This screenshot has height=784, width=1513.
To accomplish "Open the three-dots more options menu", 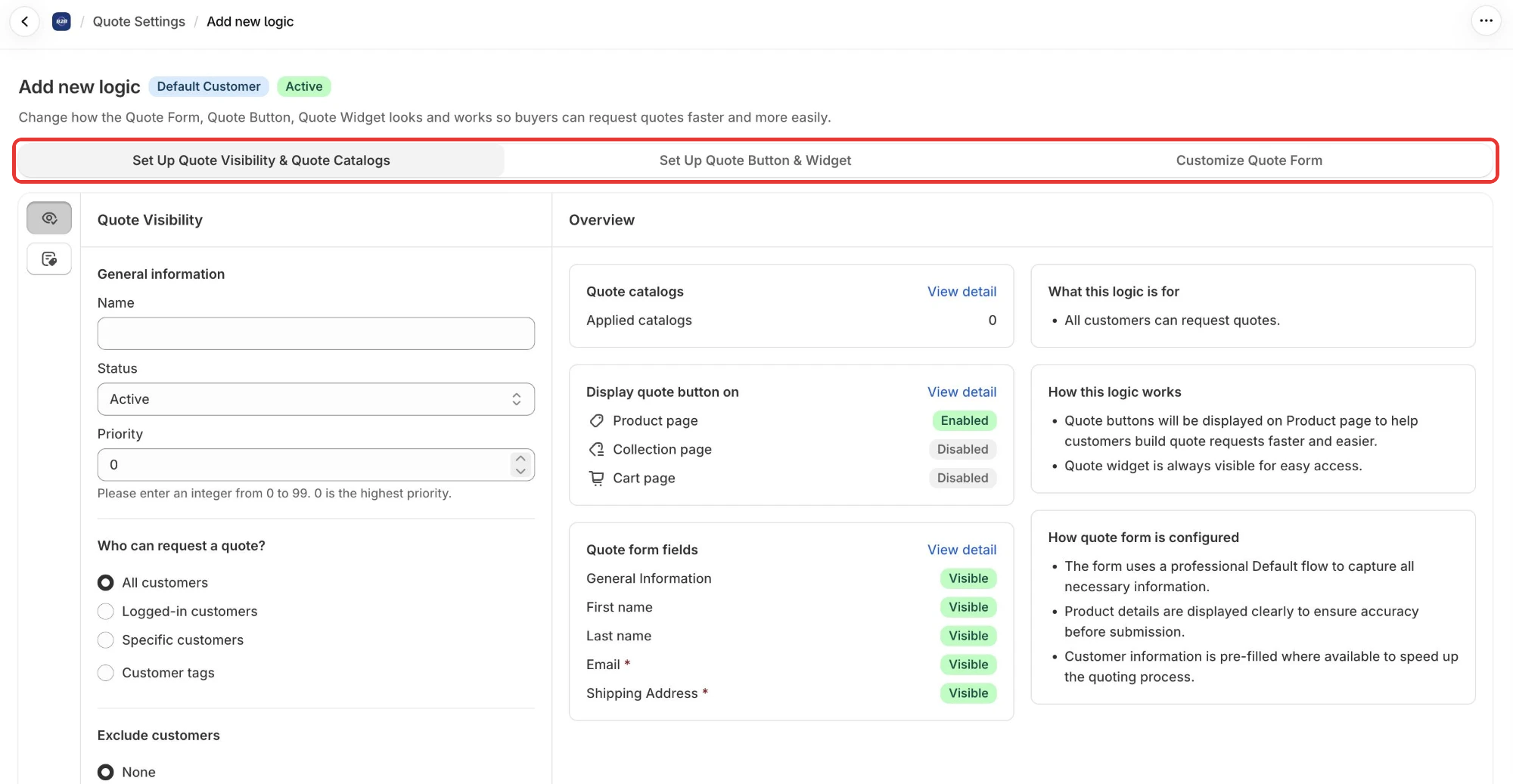I will click(1486, 21).
